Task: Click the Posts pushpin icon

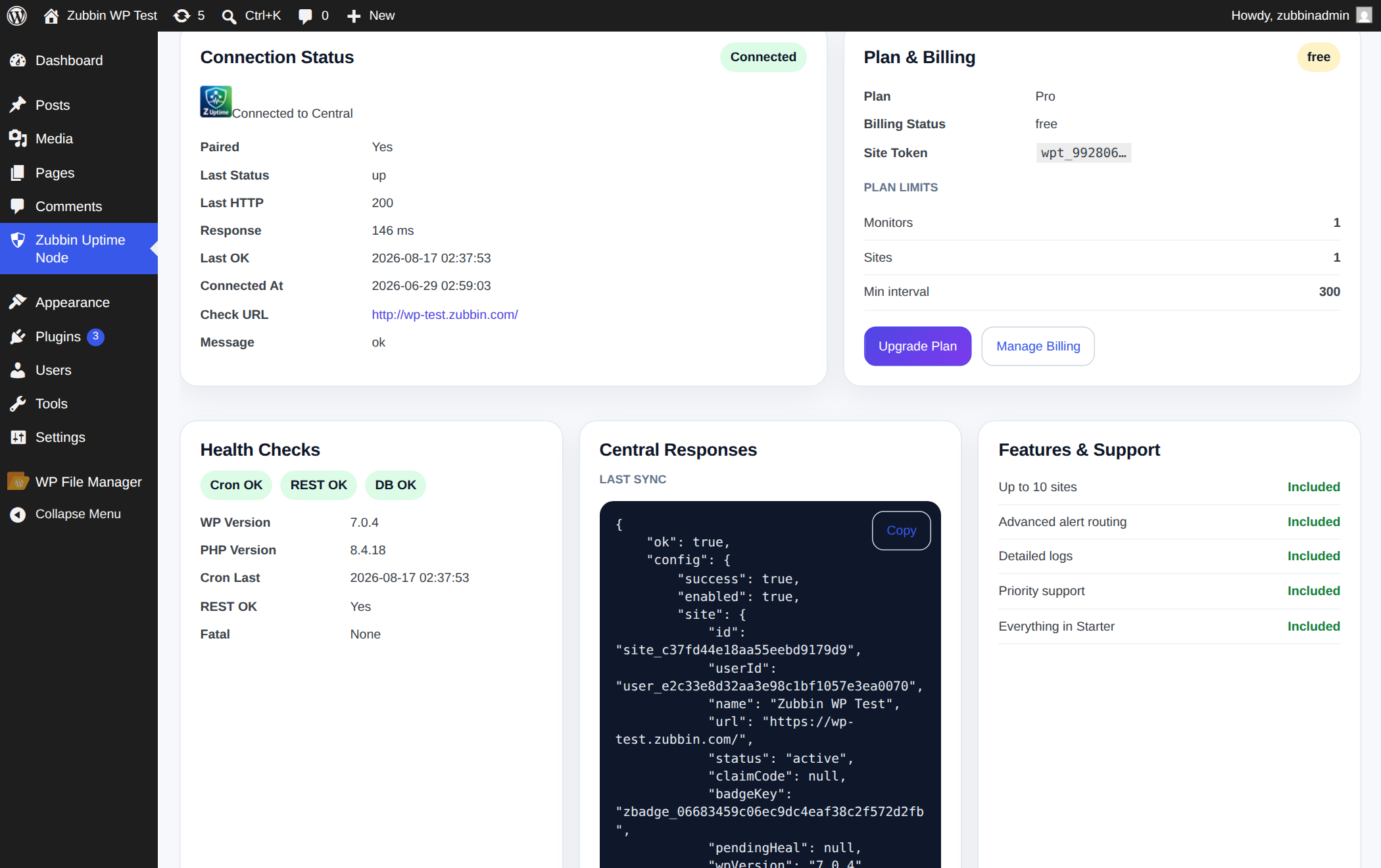Action: point(18,105)
